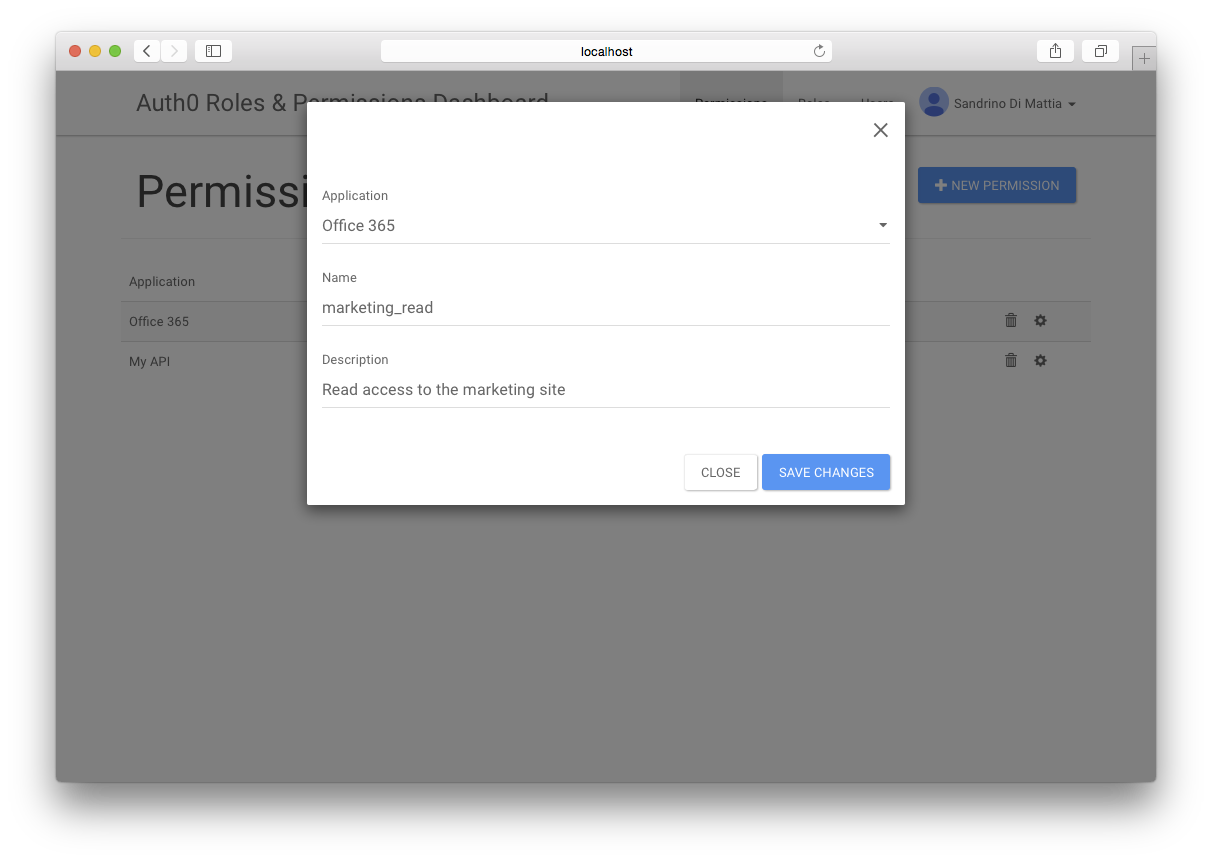1212x862 pixels.
Task: Reload the page in address bar
Action: pyautogui.click(x=819, y=51)
